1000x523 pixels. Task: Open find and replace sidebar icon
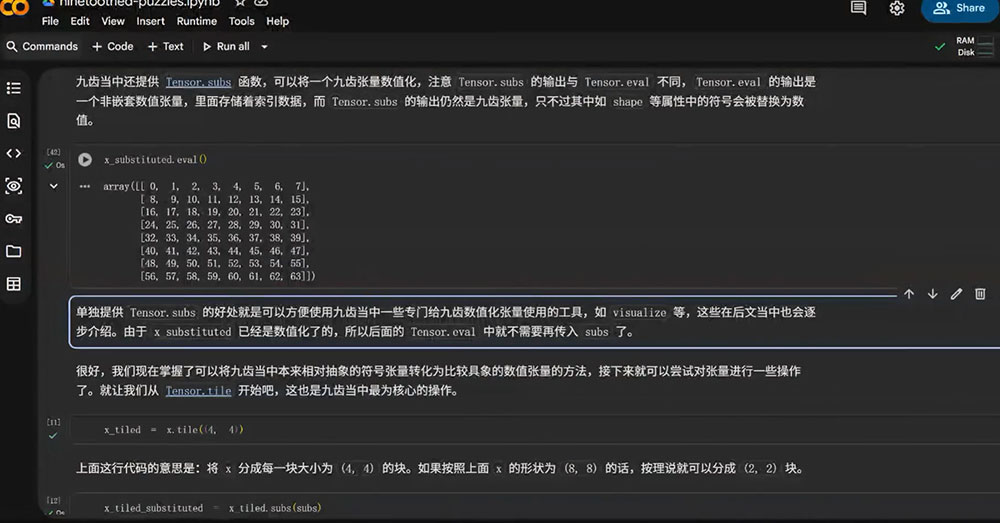tap(13, 121)
